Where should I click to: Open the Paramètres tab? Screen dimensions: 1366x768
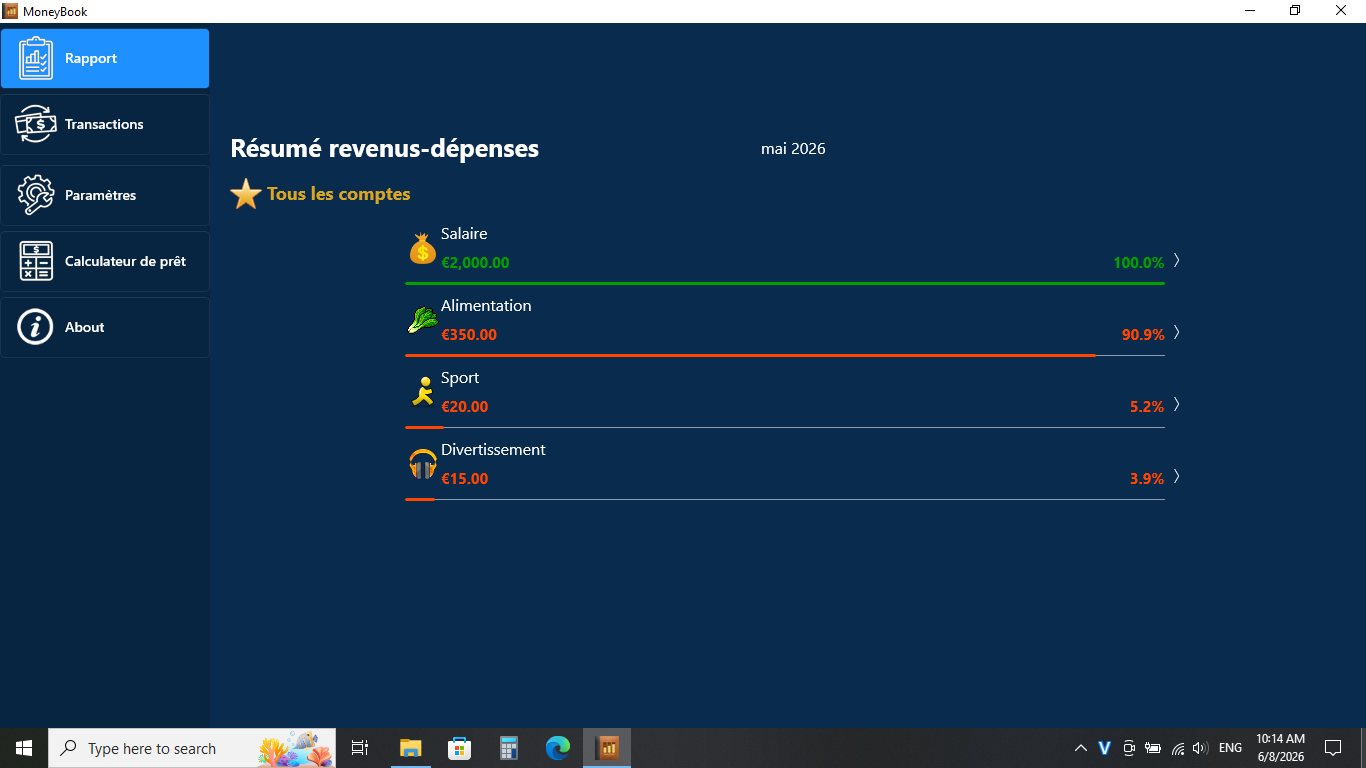[105, 195]
